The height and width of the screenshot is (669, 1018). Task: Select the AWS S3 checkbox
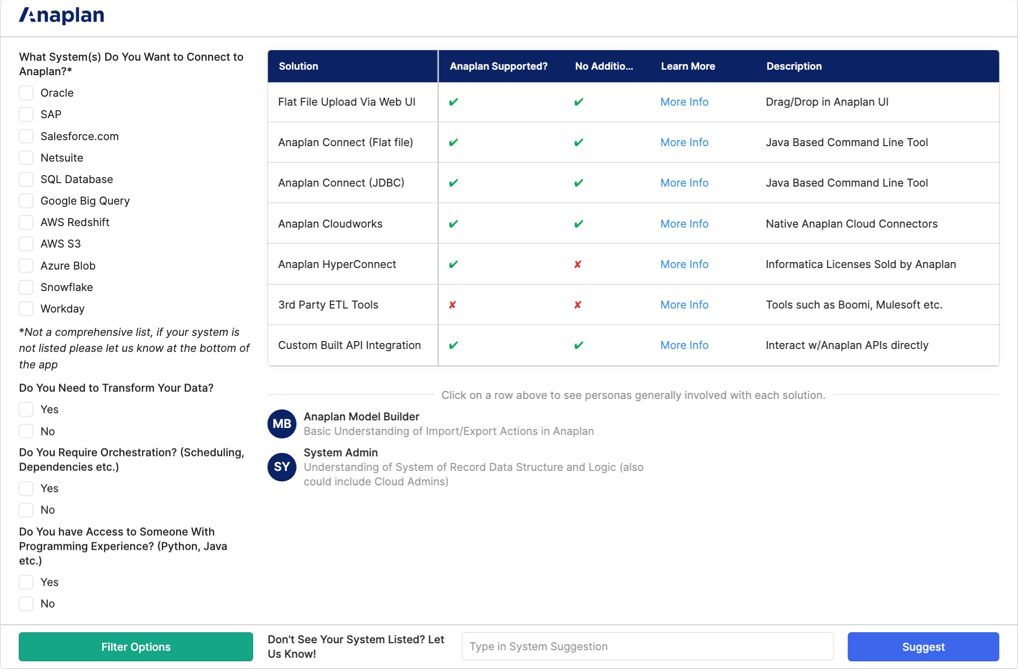tap(26, 244)
